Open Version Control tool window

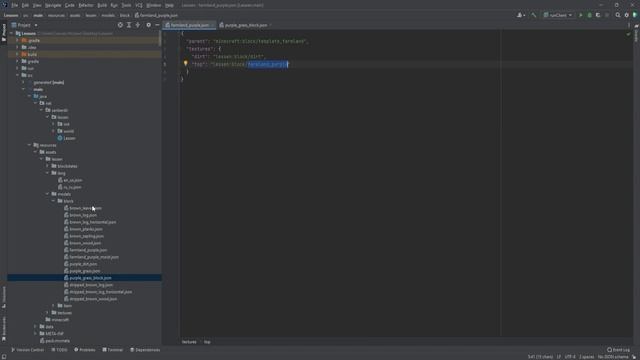pos(27,350)
